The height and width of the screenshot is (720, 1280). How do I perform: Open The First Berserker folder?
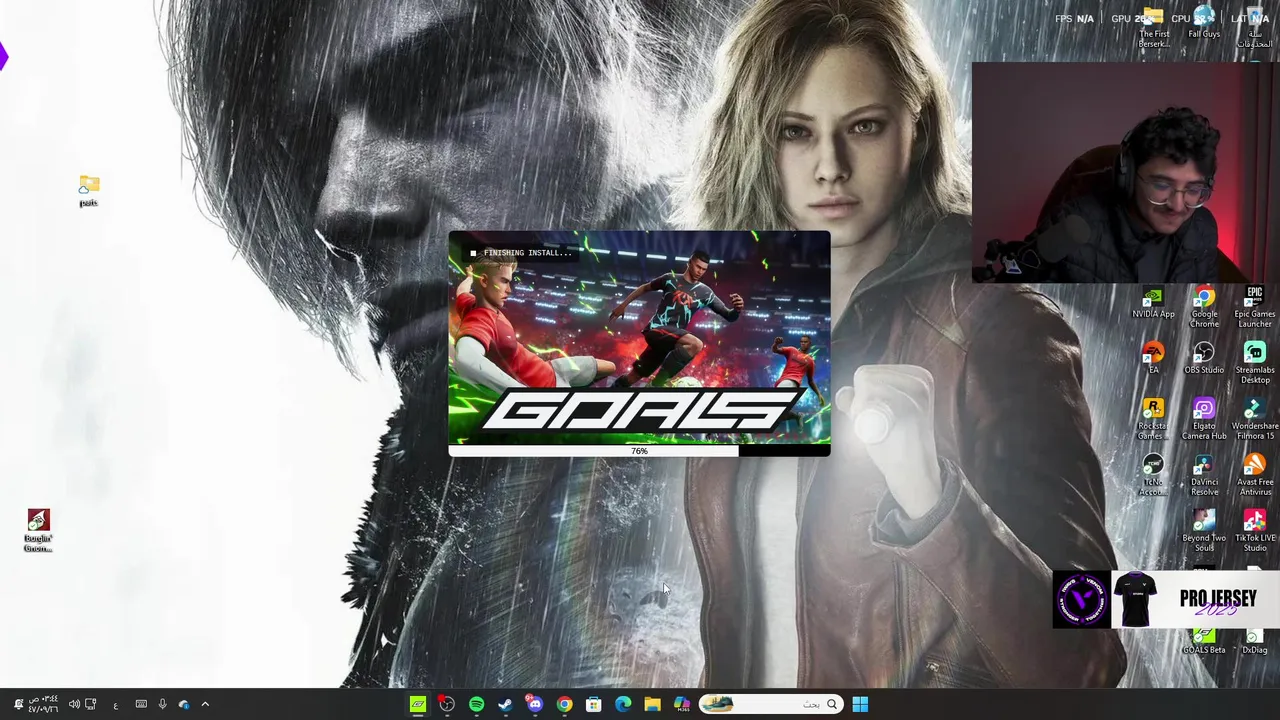tap(1153, 28)
